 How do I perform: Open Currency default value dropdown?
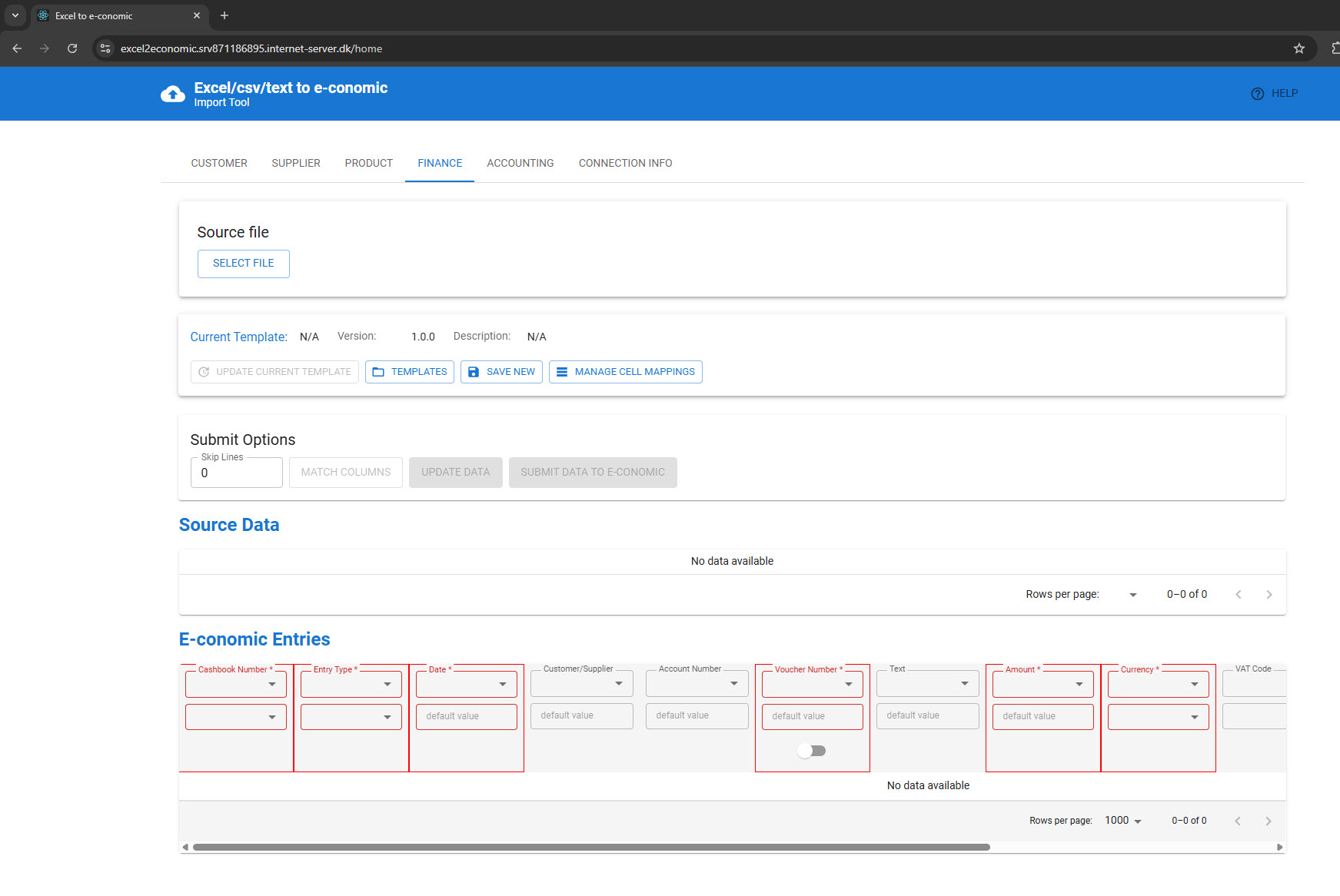click(x=1159, y=717)
